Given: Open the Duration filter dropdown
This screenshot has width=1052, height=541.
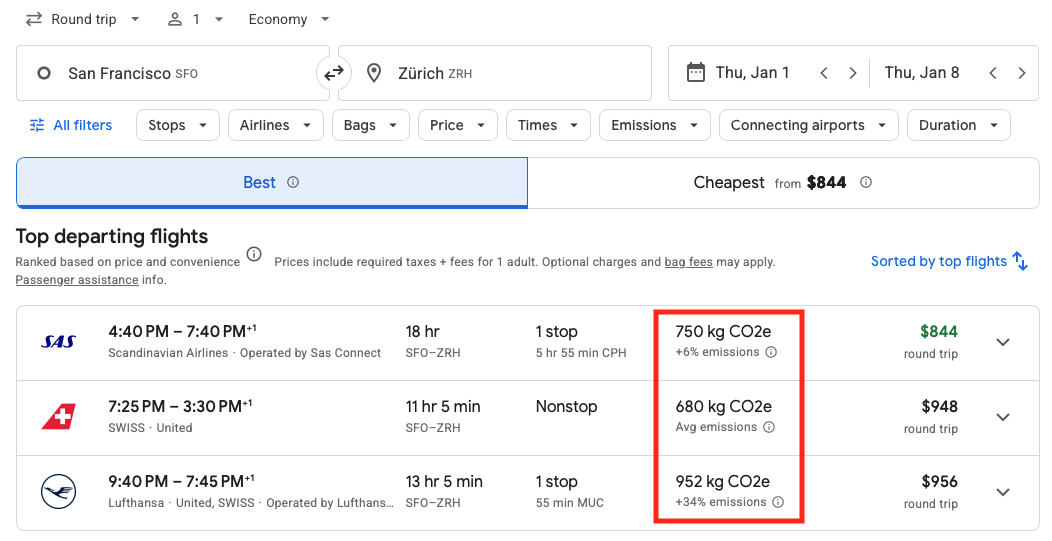Looking at the screenshot, I should tap(959, 126).
